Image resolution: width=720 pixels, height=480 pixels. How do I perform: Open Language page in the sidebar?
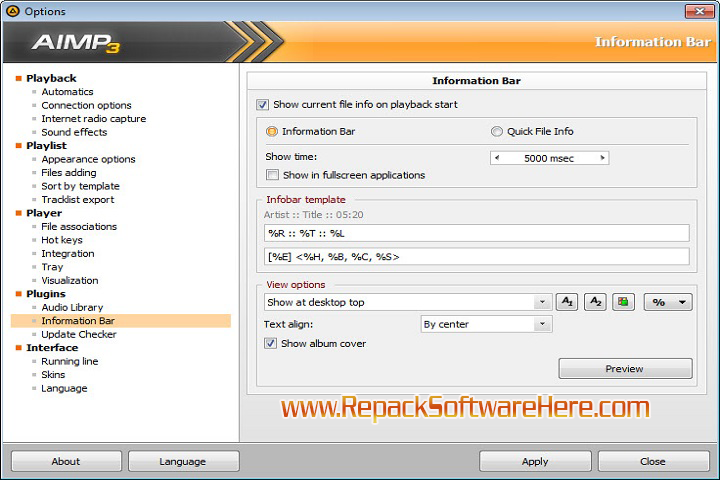pyautogui.click(x=64, y=389)
